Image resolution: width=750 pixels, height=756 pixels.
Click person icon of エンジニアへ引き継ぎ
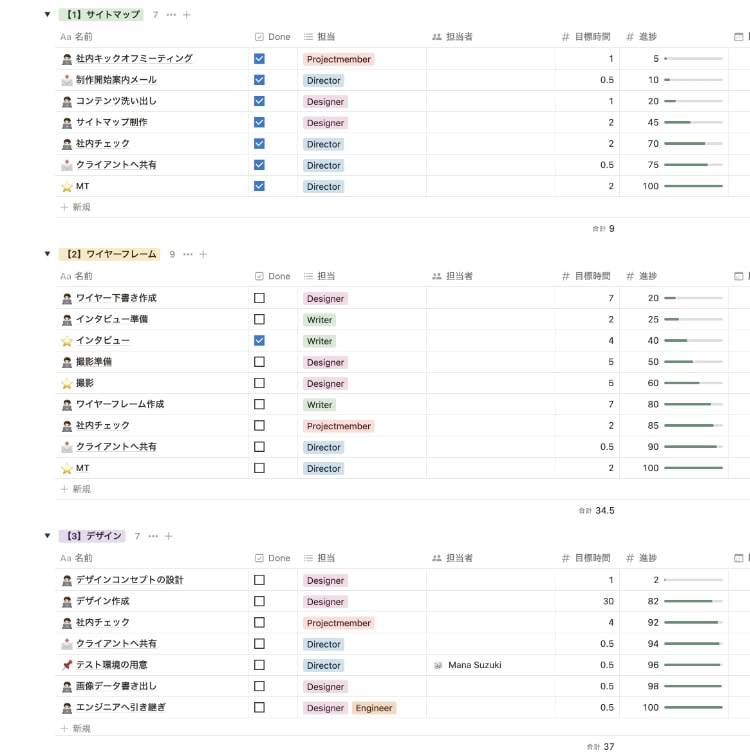click(x=67, y=708)
